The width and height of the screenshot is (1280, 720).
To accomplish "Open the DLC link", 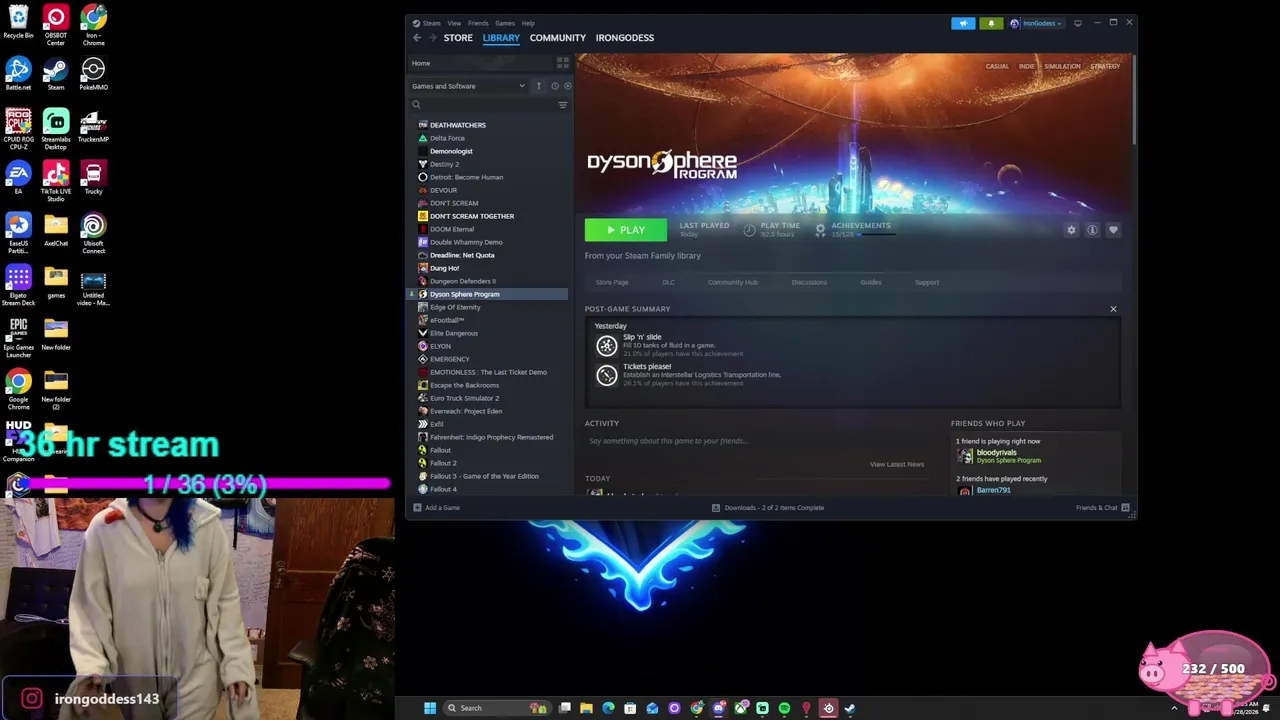I will tap(668, 282).
